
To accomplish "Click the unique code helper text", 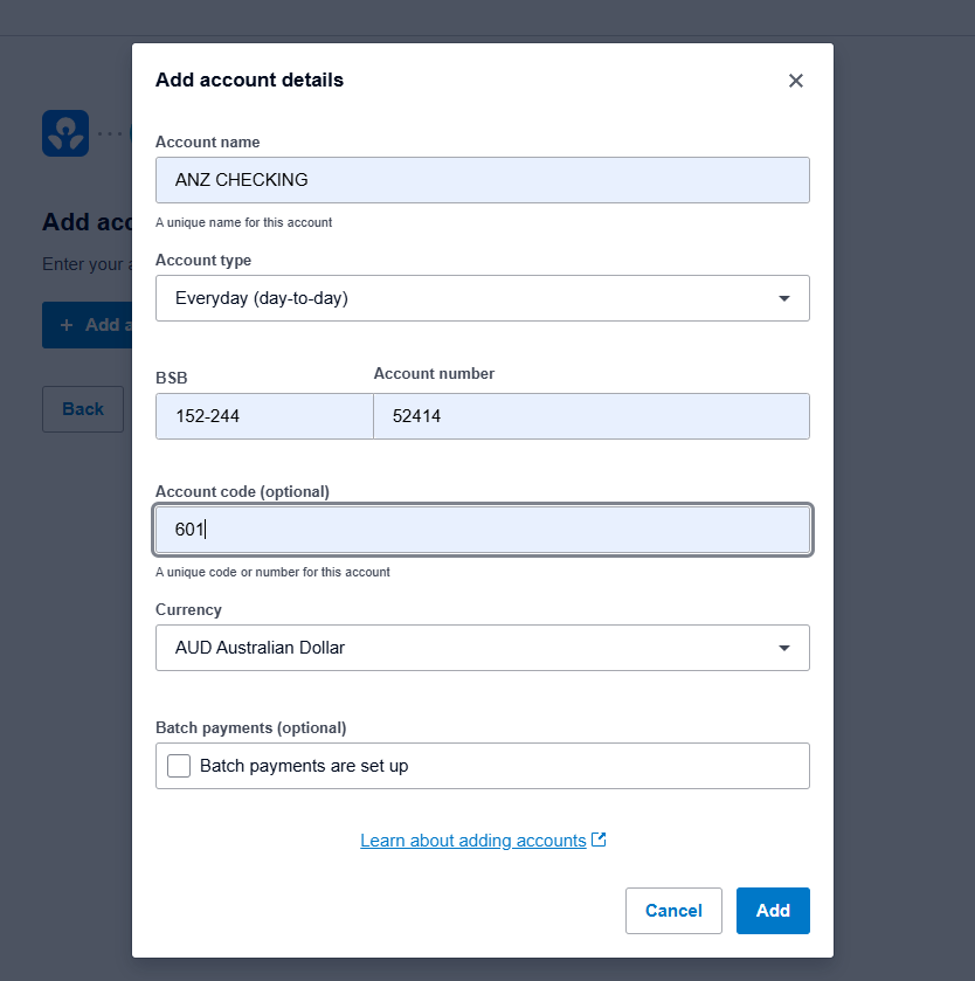I will pyautogui.click(x=272, y=572).
